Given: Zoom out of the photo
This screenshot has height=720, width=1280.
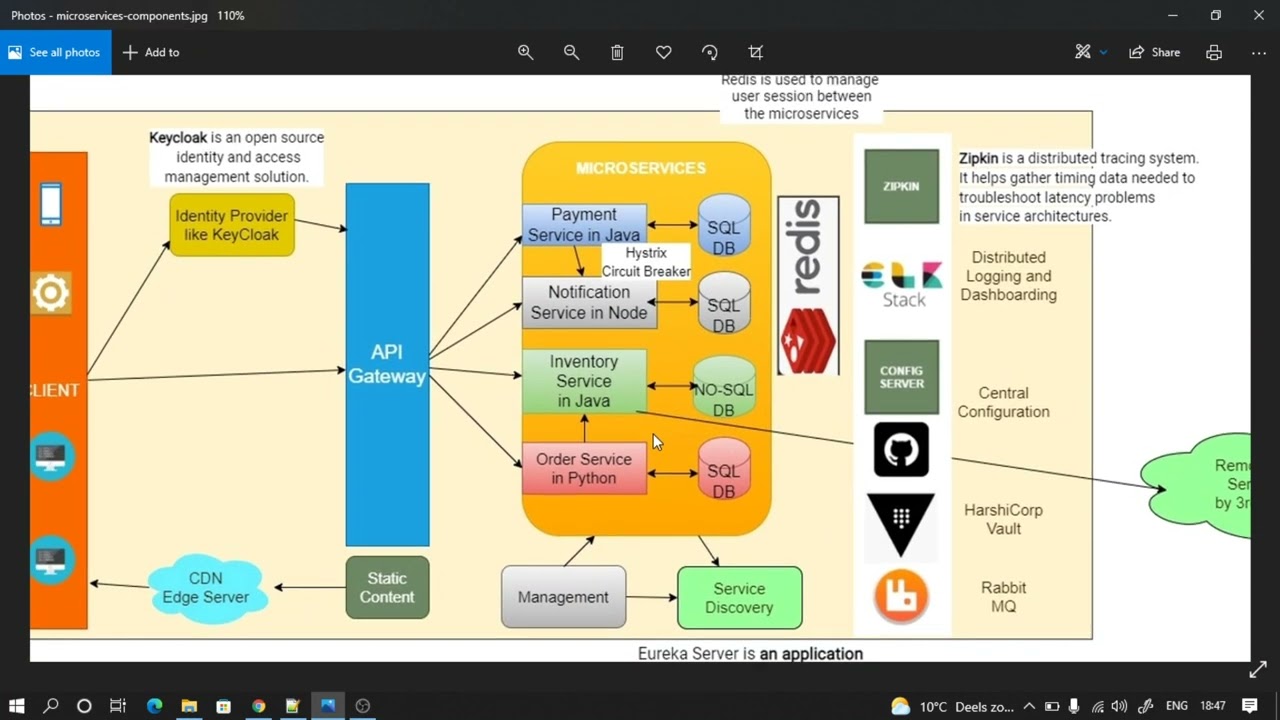Looking at the screenshot, I should pos(571,52).
